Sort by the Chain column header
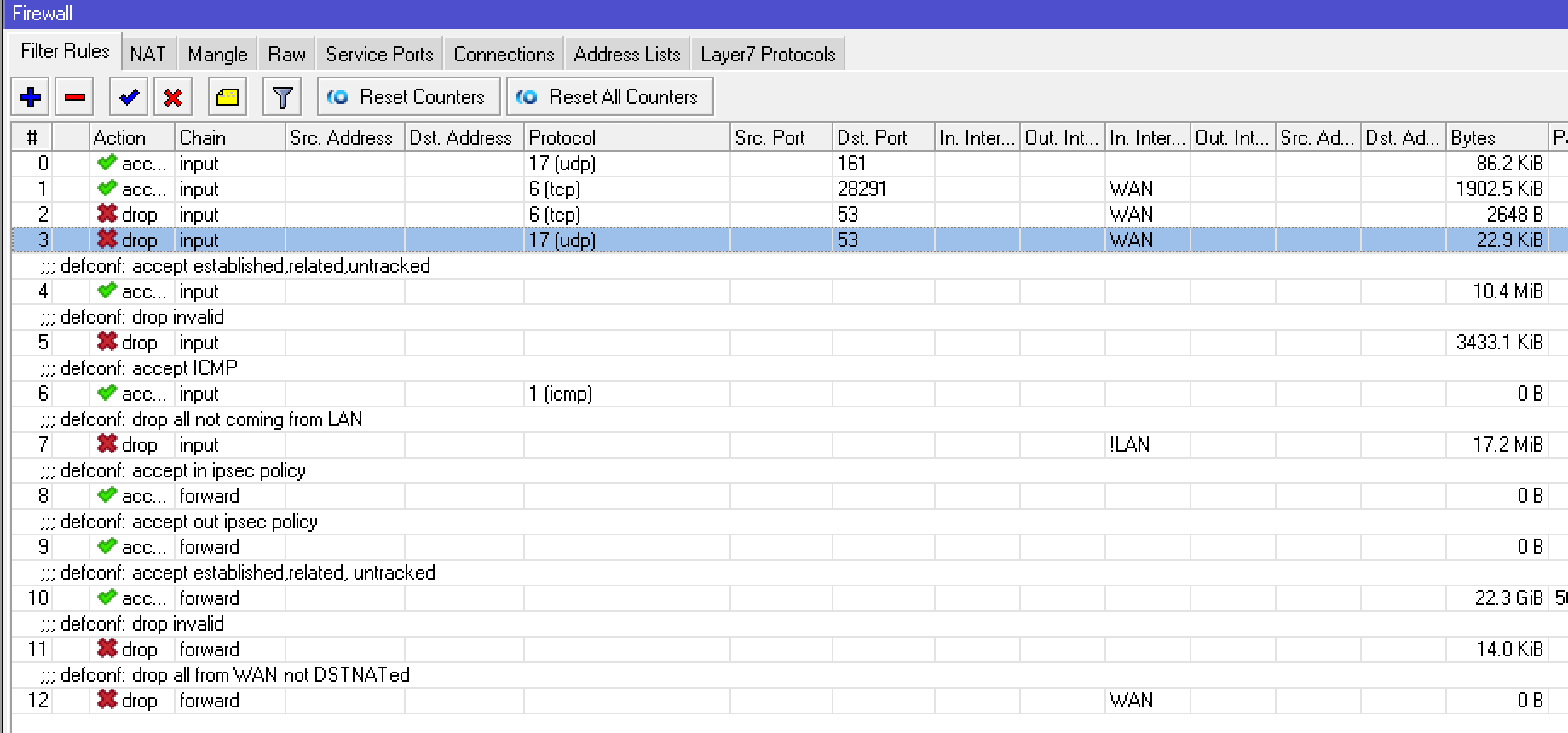Viewport: 1568px width, 733px height. click(230, 137)
